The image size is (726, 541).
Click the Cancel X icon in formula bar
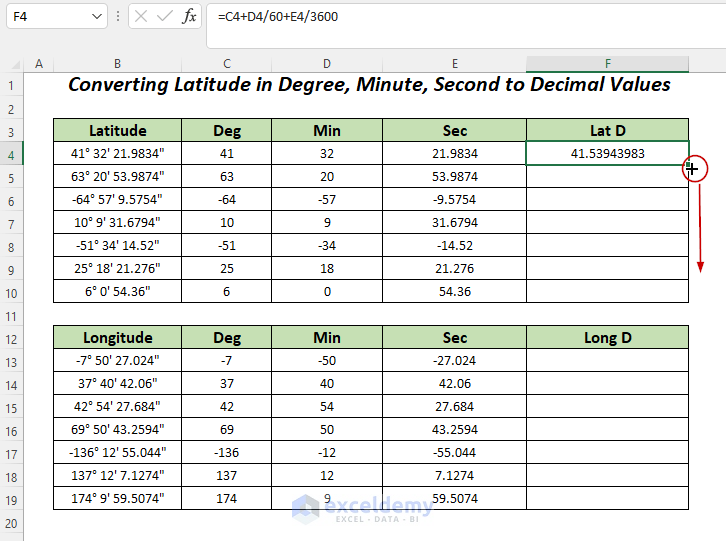point(141,17)
